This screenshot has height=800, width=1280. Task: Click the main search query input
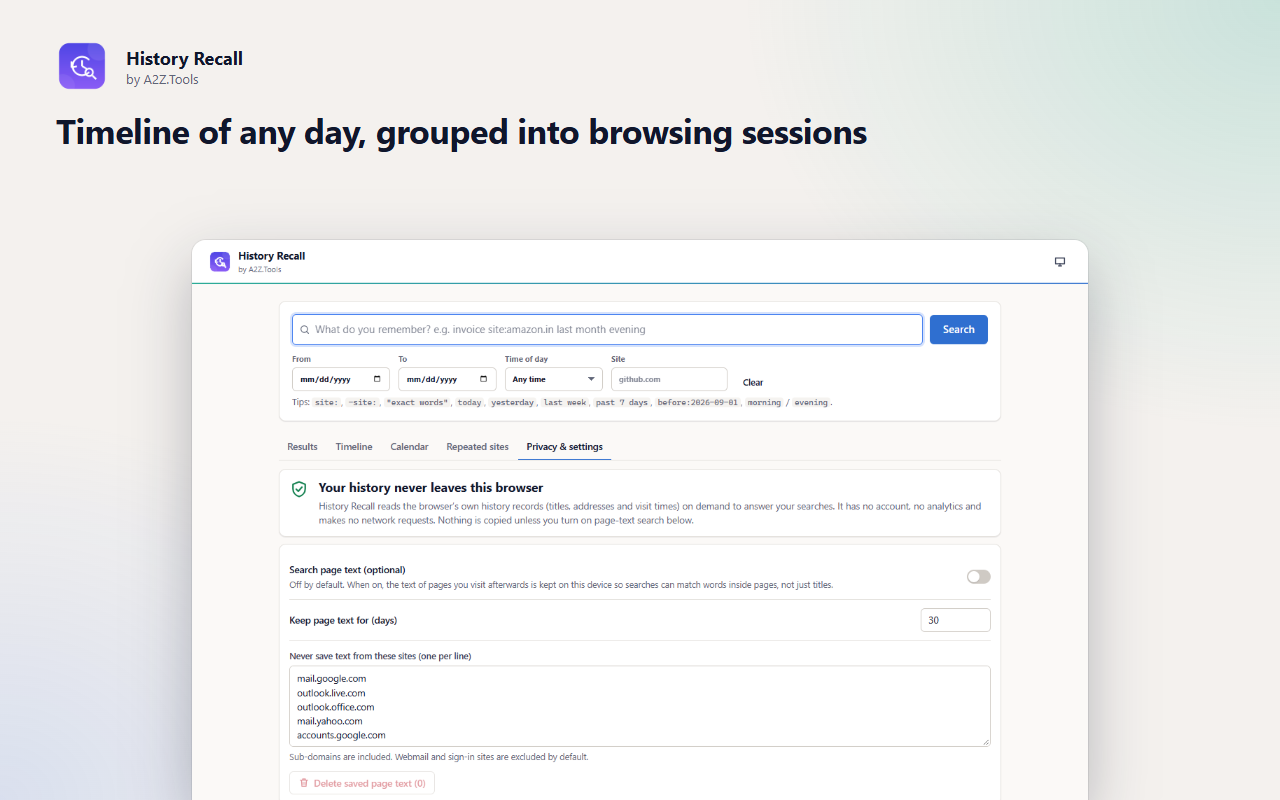pyautogui.click(x=607, y=329)
